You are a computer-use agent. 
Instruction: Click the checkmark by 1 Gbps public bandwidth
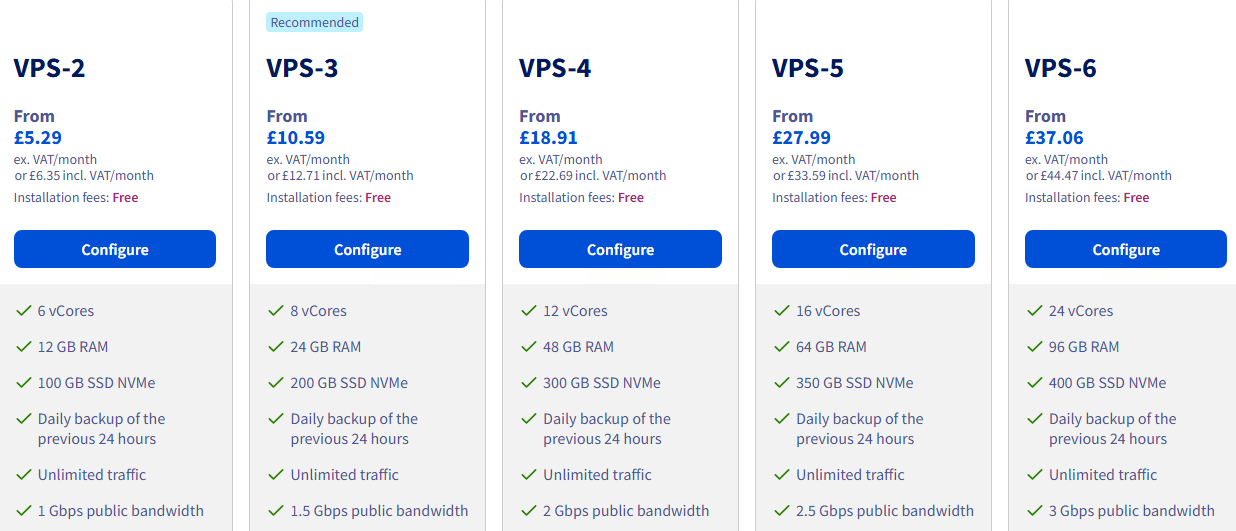tap(23, 511)
